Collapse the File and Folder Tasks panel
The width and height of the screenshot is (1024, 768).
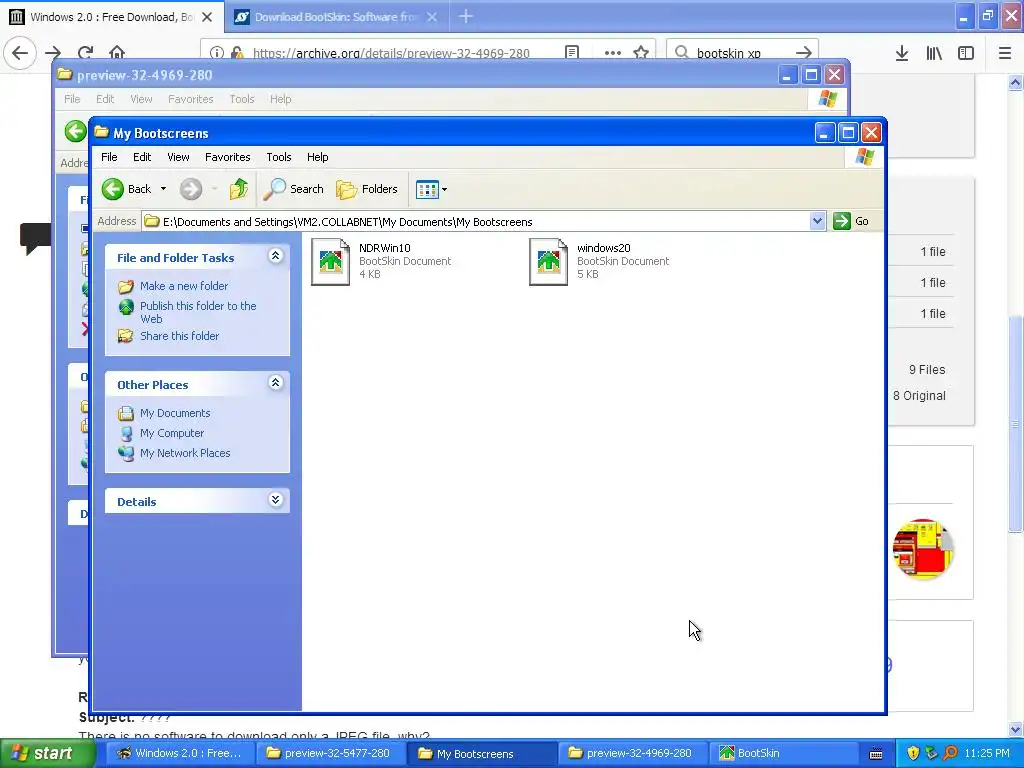276,256
